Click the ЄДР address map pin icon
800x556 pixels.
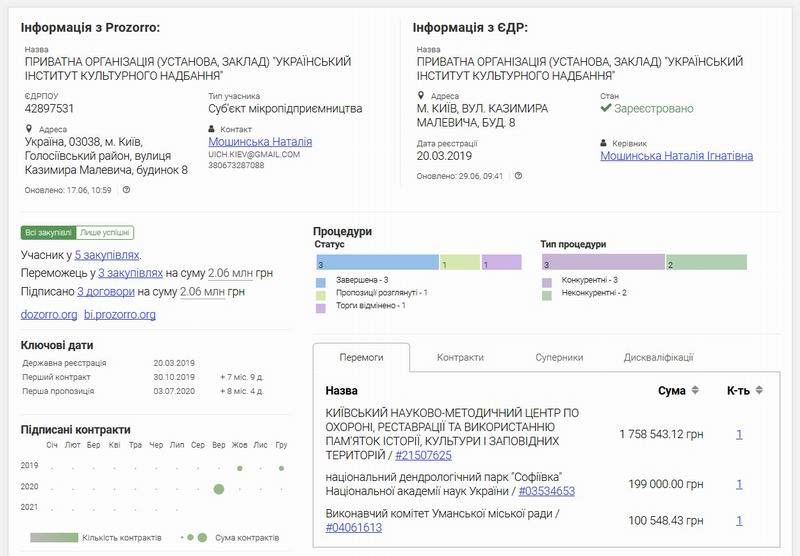[x=420, y=95]
